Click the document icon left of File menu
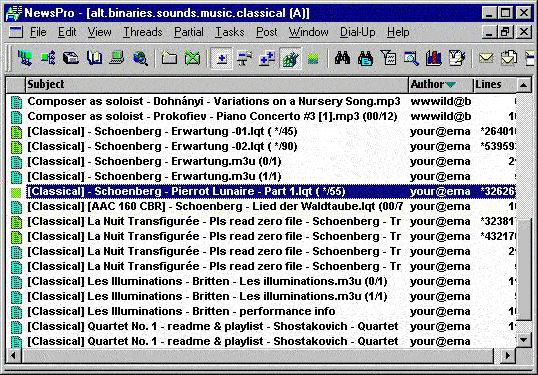The height and width of the screenshot is (375, 538). 16,32
